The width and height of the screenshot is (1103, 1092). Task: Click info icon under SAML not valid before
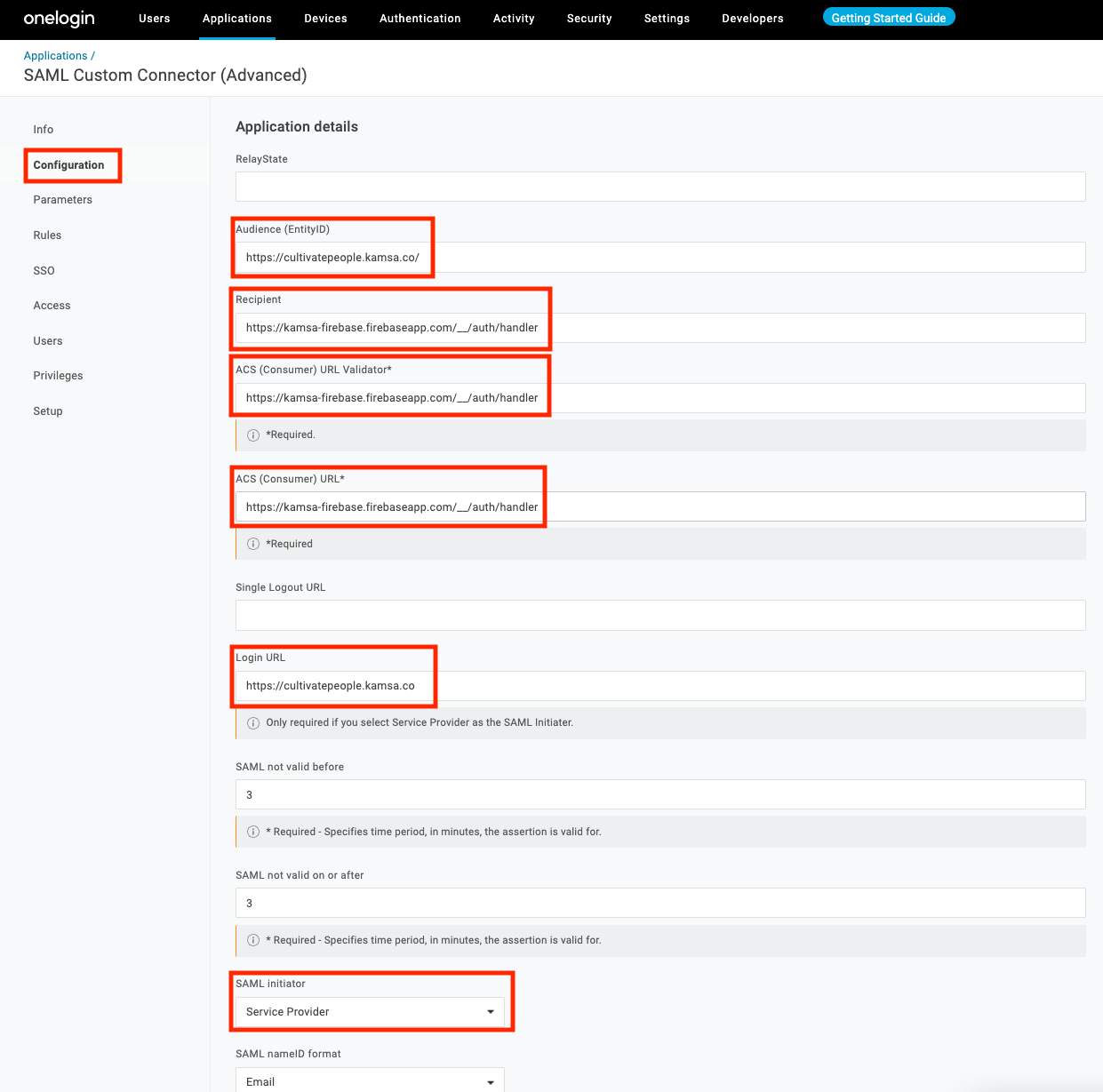[x=253, y=832]
